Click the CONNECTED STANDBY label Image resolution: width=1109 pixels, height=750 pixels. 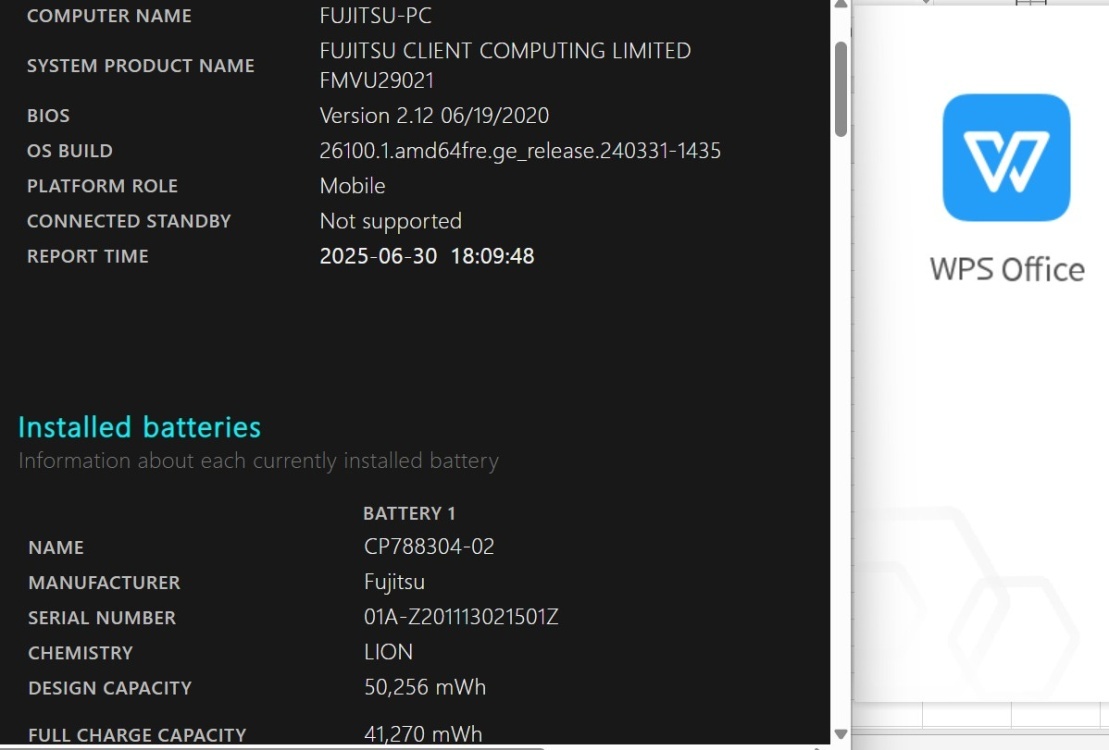[x=129, y=221]
